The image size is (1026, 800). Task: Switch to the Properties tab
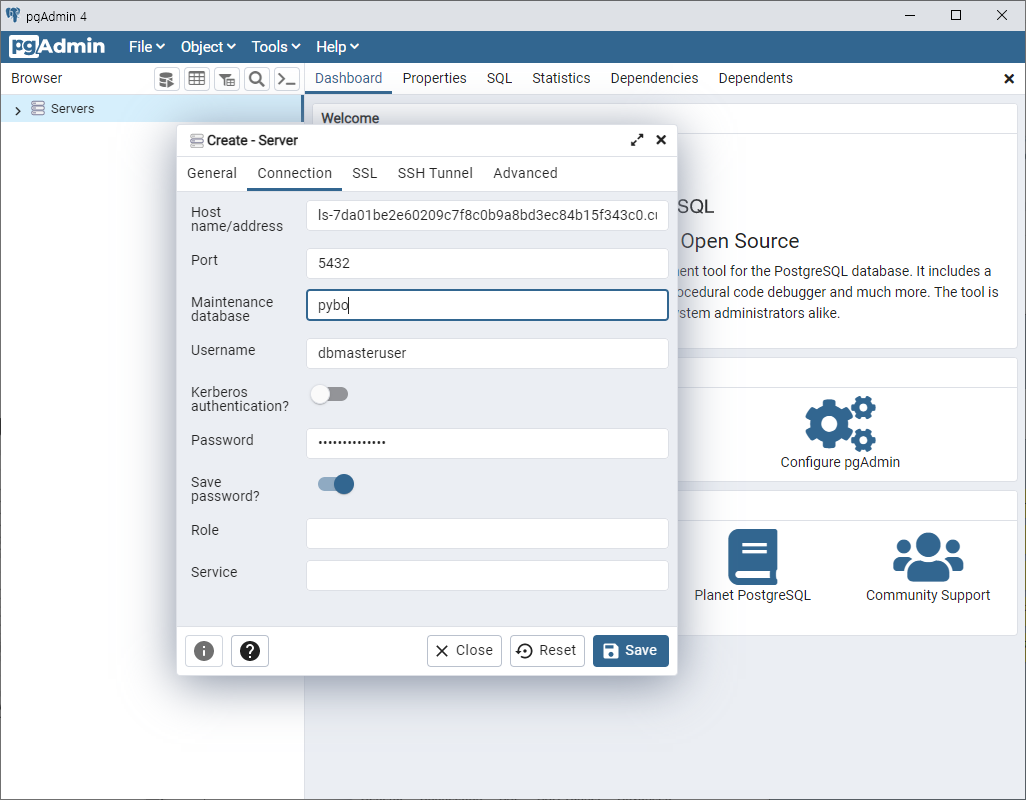click(x=434, y=78)
